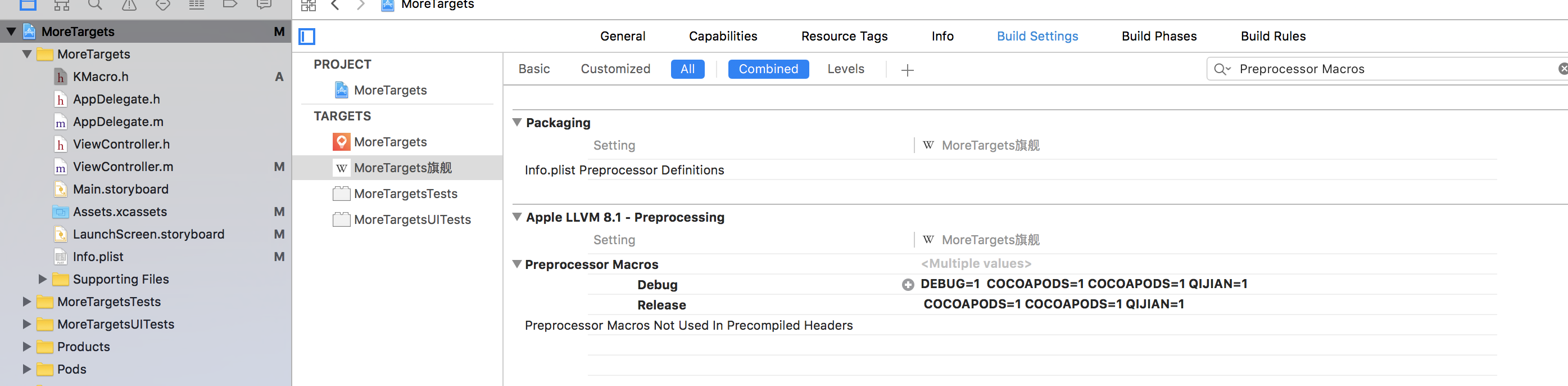Image resolution: width=1568 pixels, height=386 pixels.
Task: Hide the project and targets list sidebar
Action: pyautogui.click(x=307, y=37)
